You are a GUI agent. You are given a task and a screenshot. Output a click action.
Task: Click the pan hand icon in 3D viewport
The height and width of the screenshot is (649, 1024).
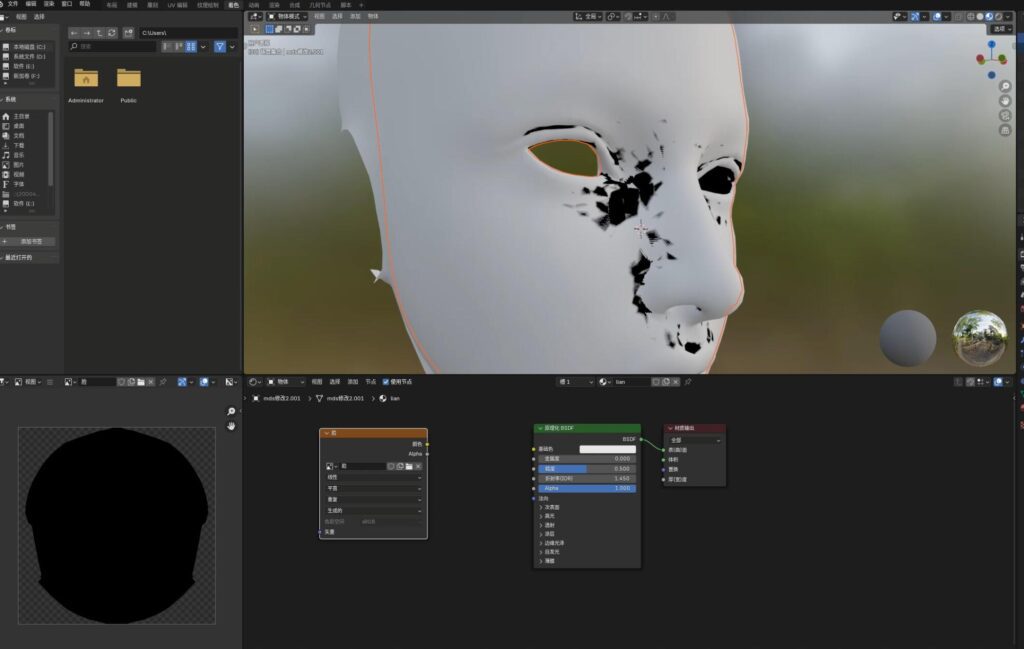(x=1004, y=101)
